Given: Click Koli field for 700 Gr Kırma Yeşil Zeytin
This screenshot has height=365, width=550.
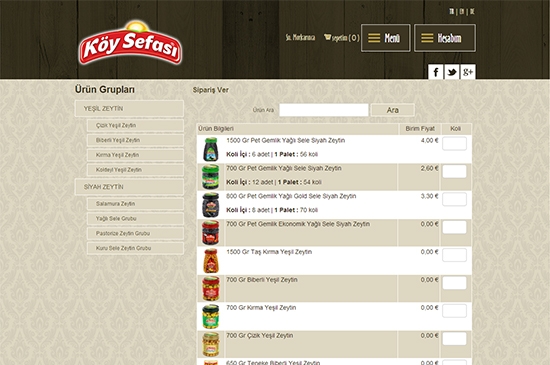Looking at the screenshot, I should point(455,311).
